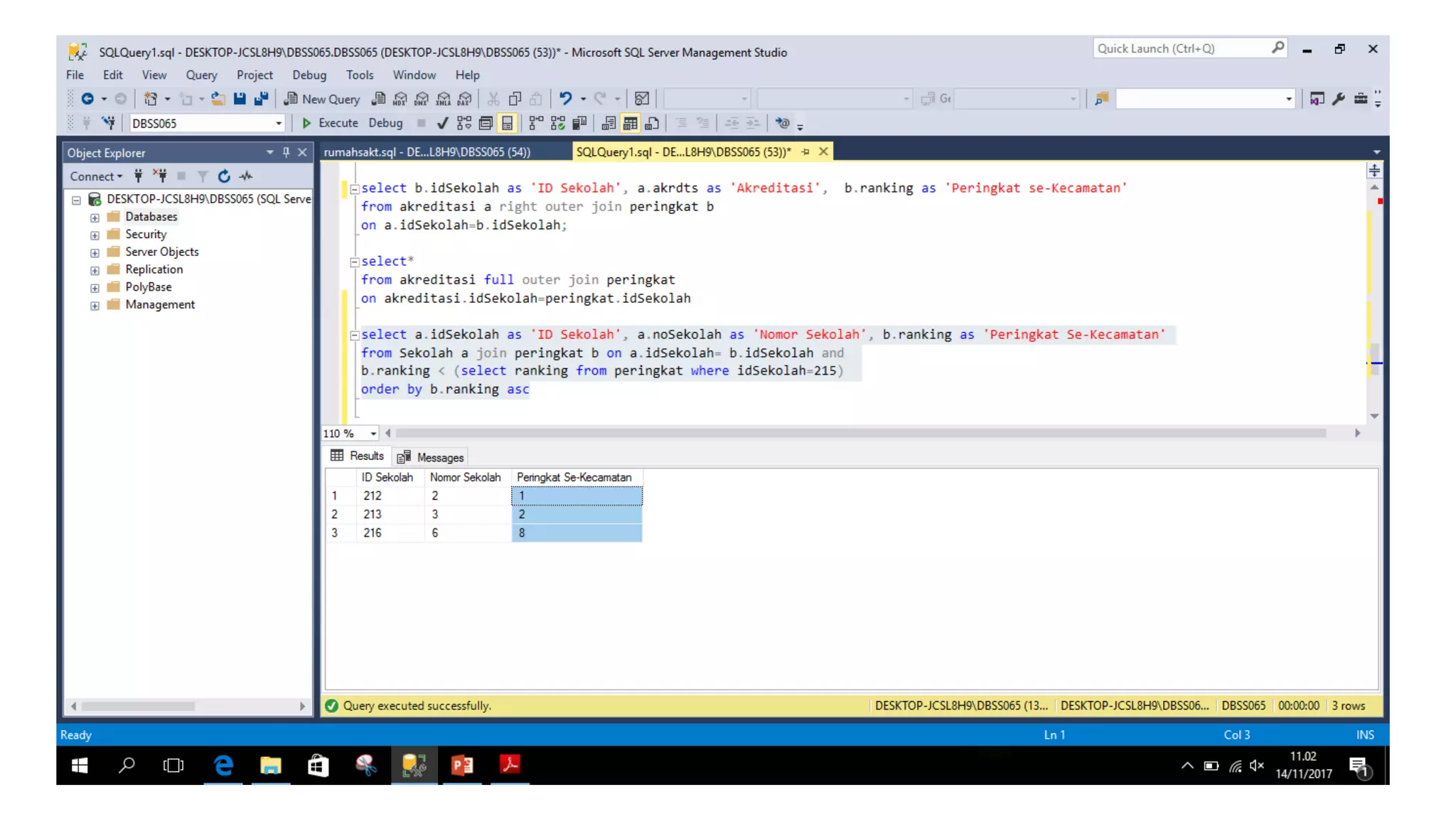Click the DAX query icon
Image resolution: width=1456 pixels, height=819 pixels.
coord(465,99)
